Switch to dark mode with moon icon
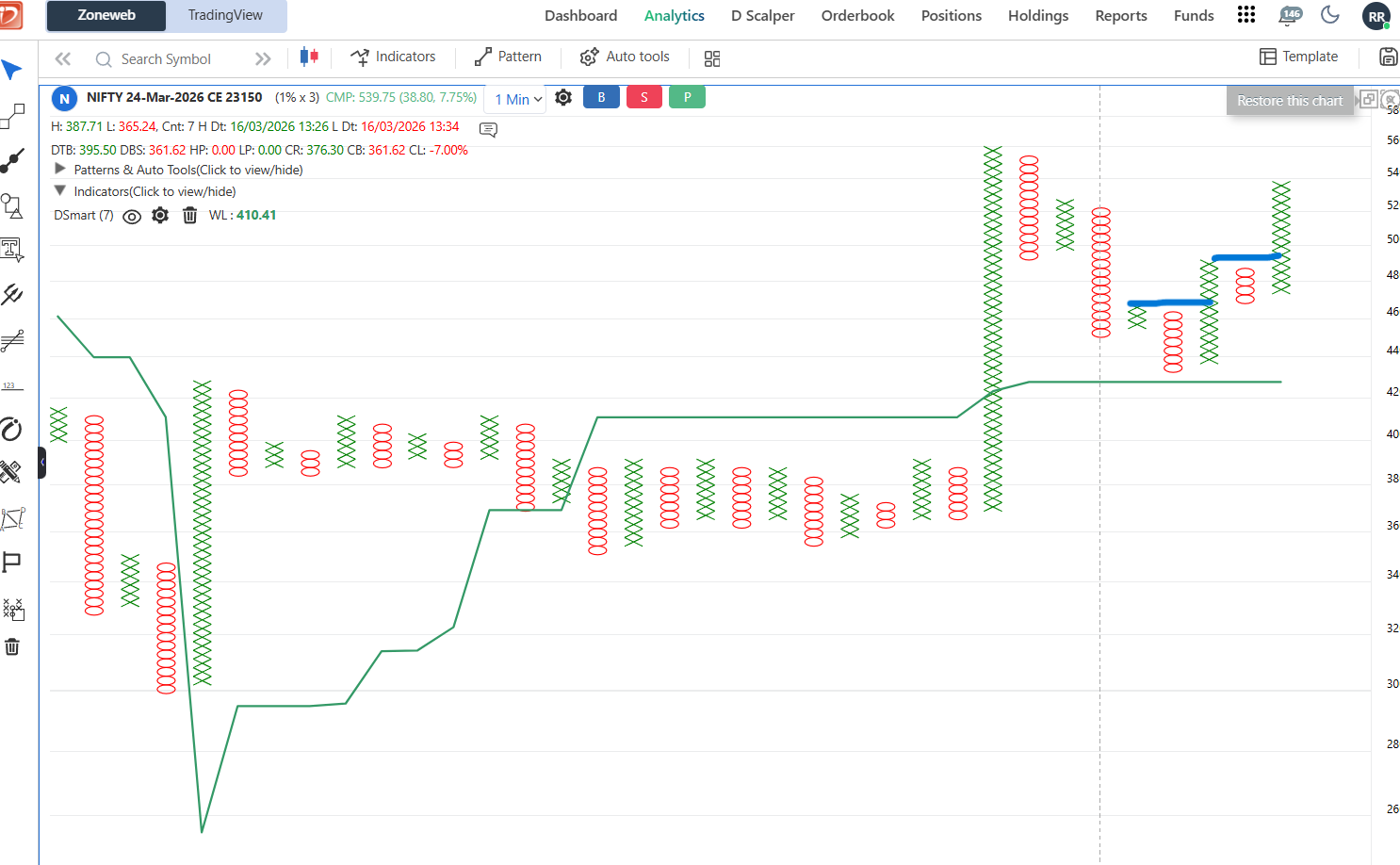 [1329, 15]
